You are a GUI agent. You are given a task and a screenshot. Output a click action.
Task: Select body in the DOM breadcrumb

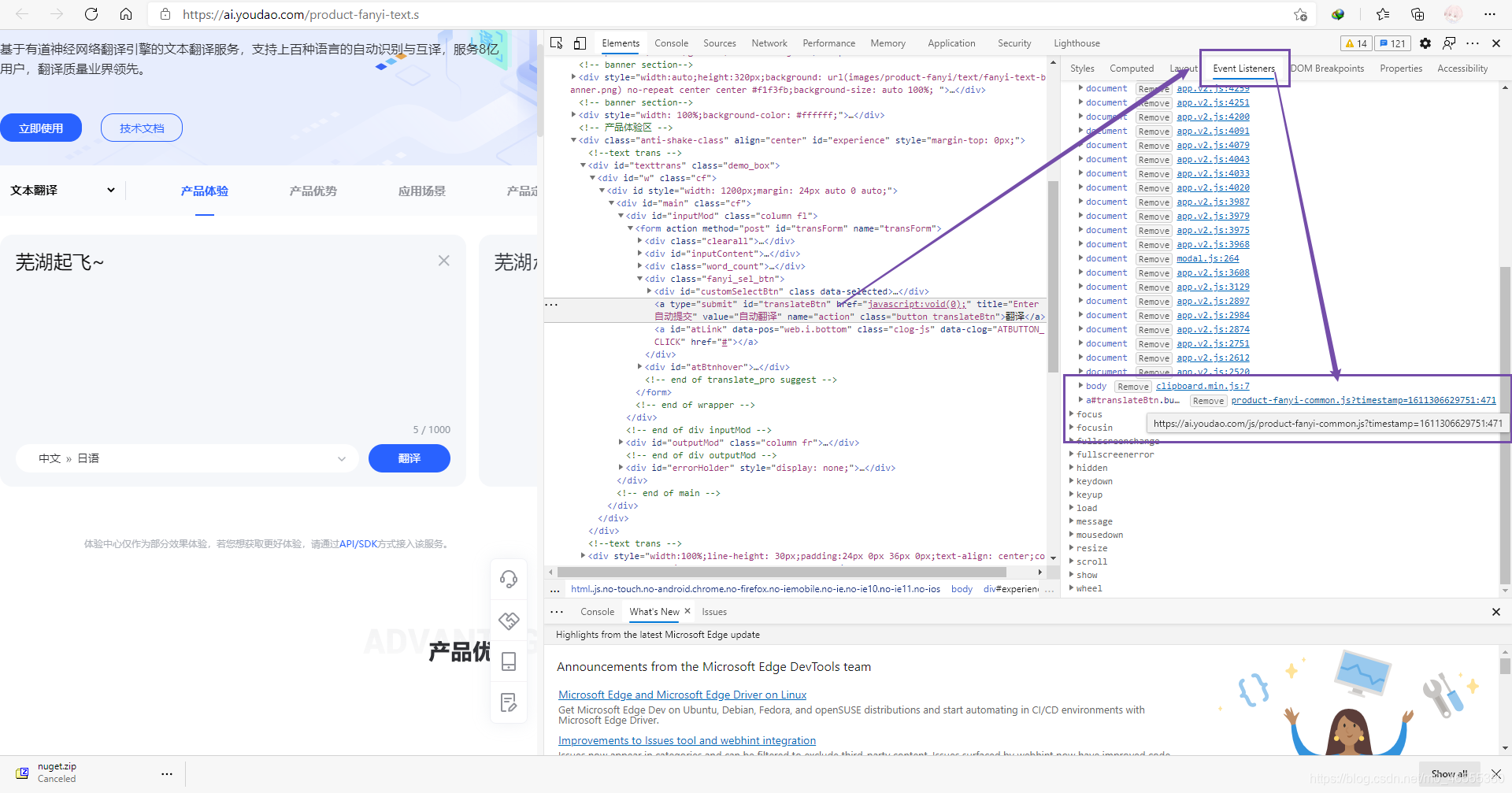click(x=962, y=589)
